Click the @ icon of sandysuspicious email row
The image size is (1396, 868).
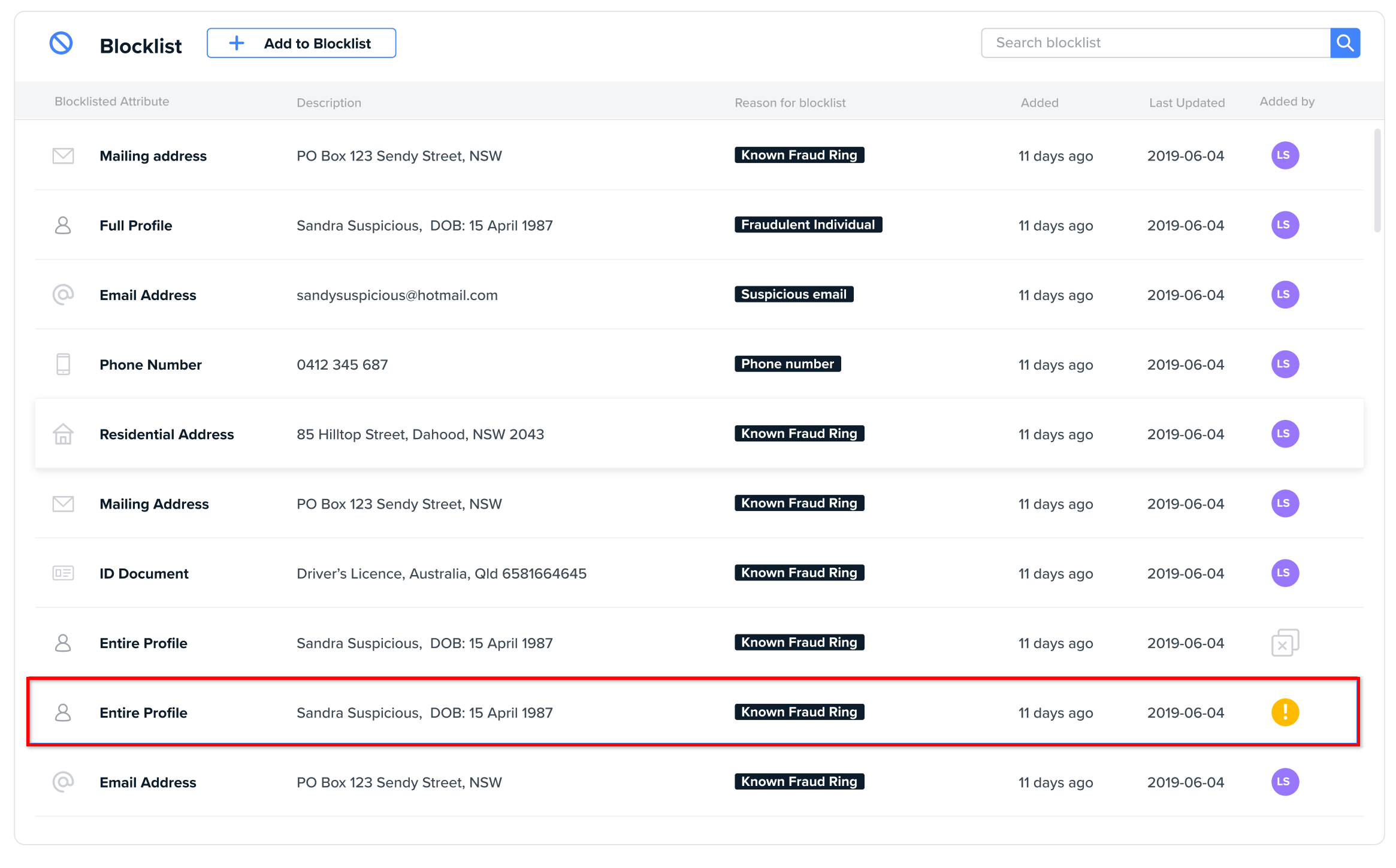pos(63,295)
